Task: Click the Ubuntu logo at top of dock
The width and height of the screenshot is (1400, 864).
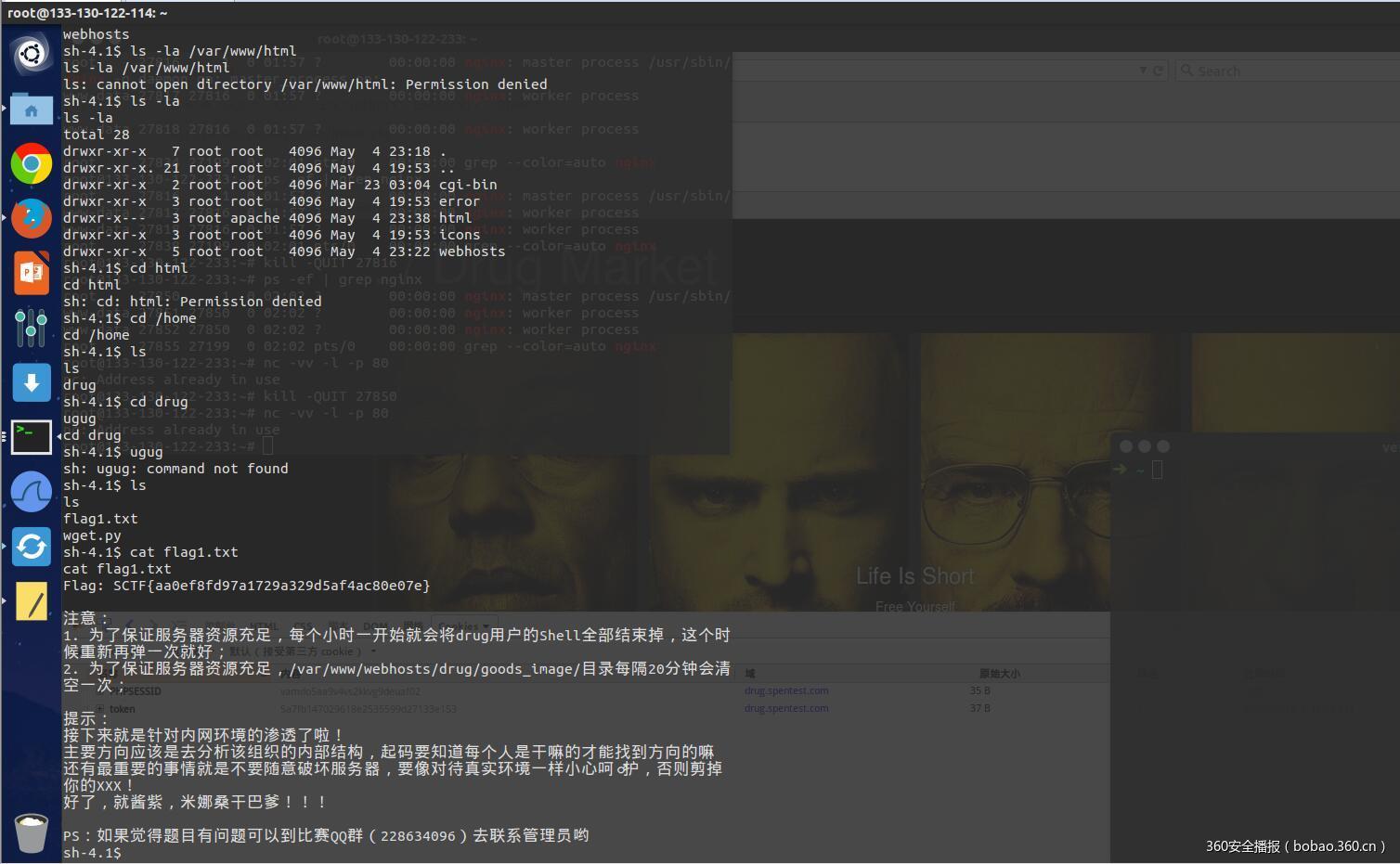Action: click(x=31, y=53)
